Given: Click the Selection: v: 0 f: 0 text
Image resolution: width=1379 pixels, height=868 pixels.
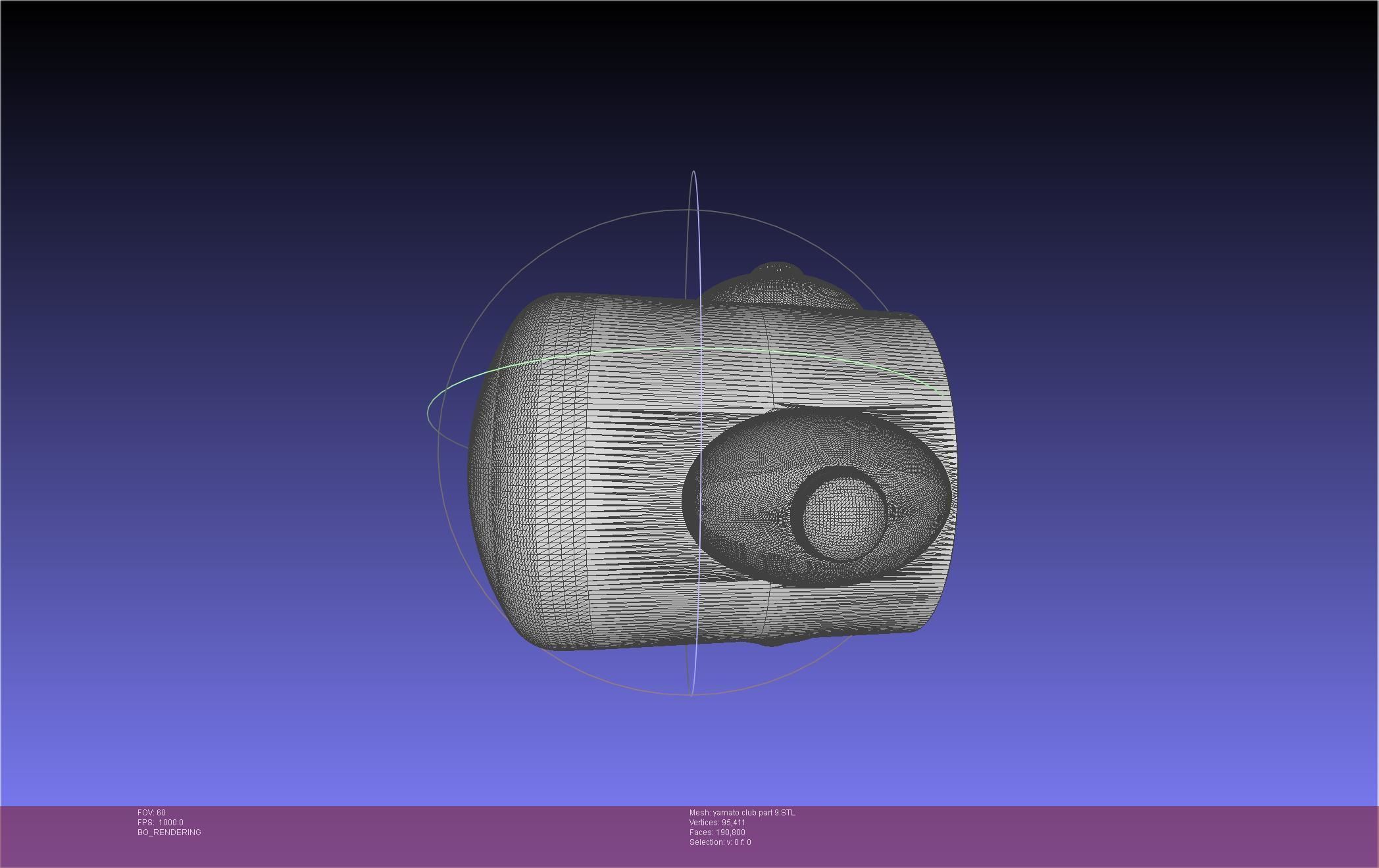Looking at the screenshot, I should (x=720, y=842).
